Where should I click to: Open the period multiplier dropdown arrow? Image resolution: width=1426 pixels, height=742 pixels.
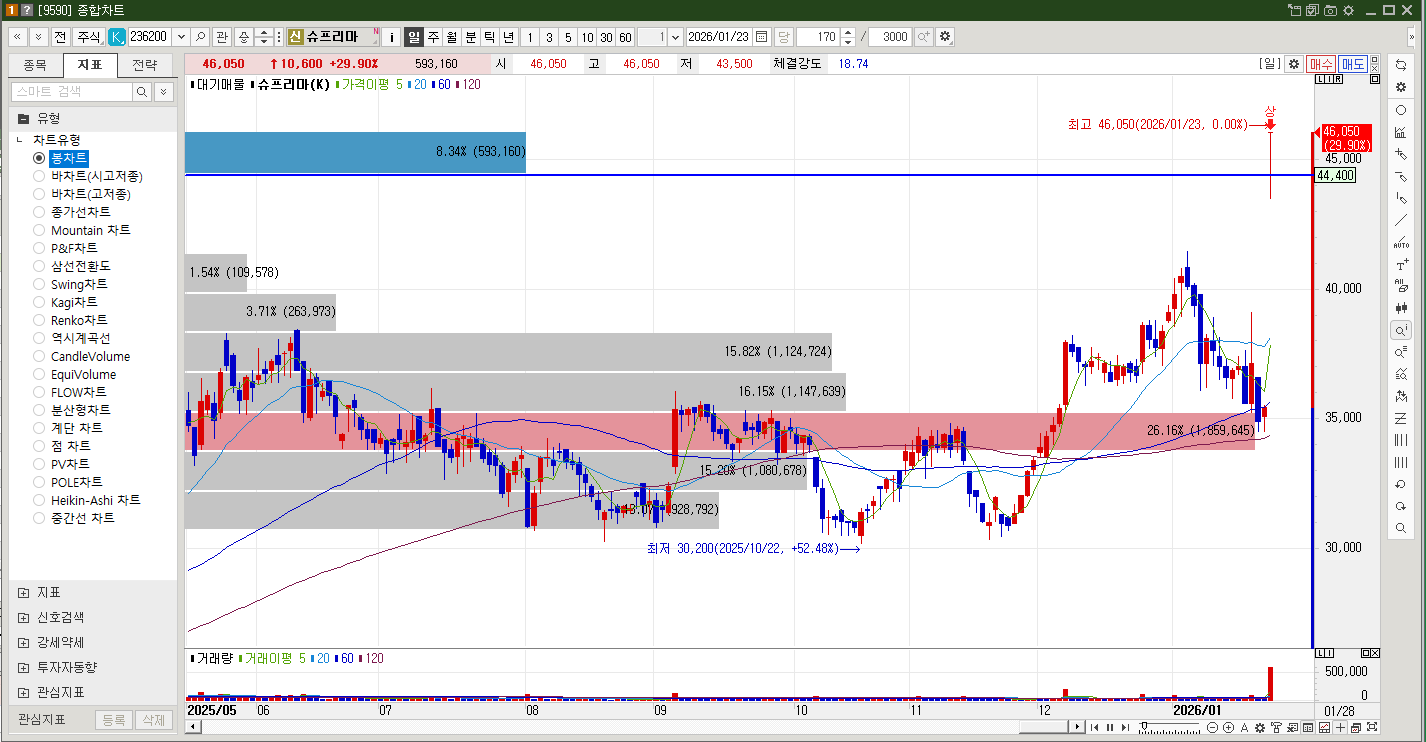[676, 37]
